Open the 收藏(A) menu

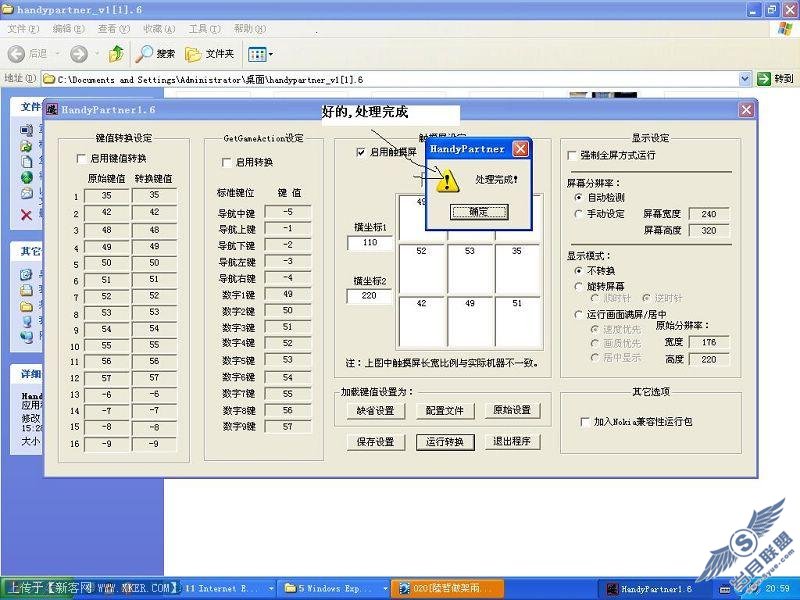coord(159,29)
